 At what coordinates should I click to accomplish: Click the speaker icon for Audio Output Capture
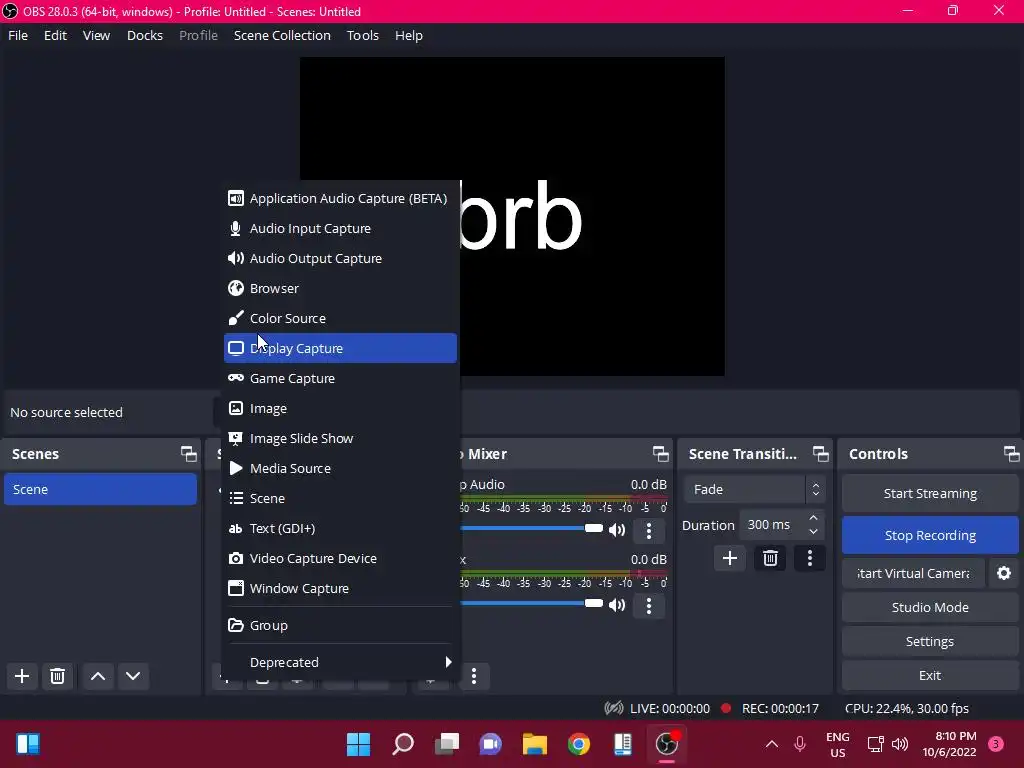236,259
